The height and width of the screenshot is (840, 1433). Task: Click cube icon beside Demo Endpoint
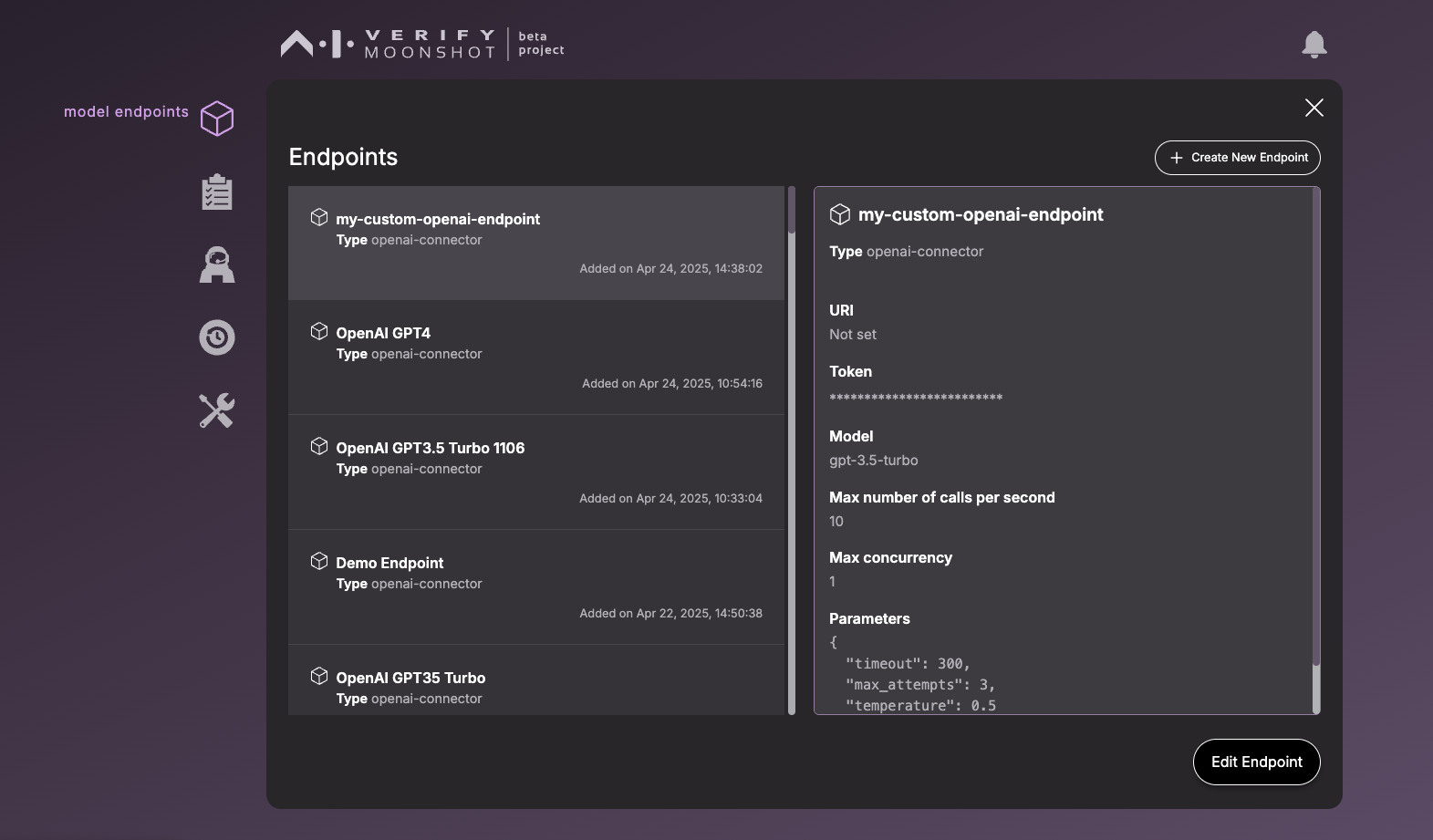point(319,561)
